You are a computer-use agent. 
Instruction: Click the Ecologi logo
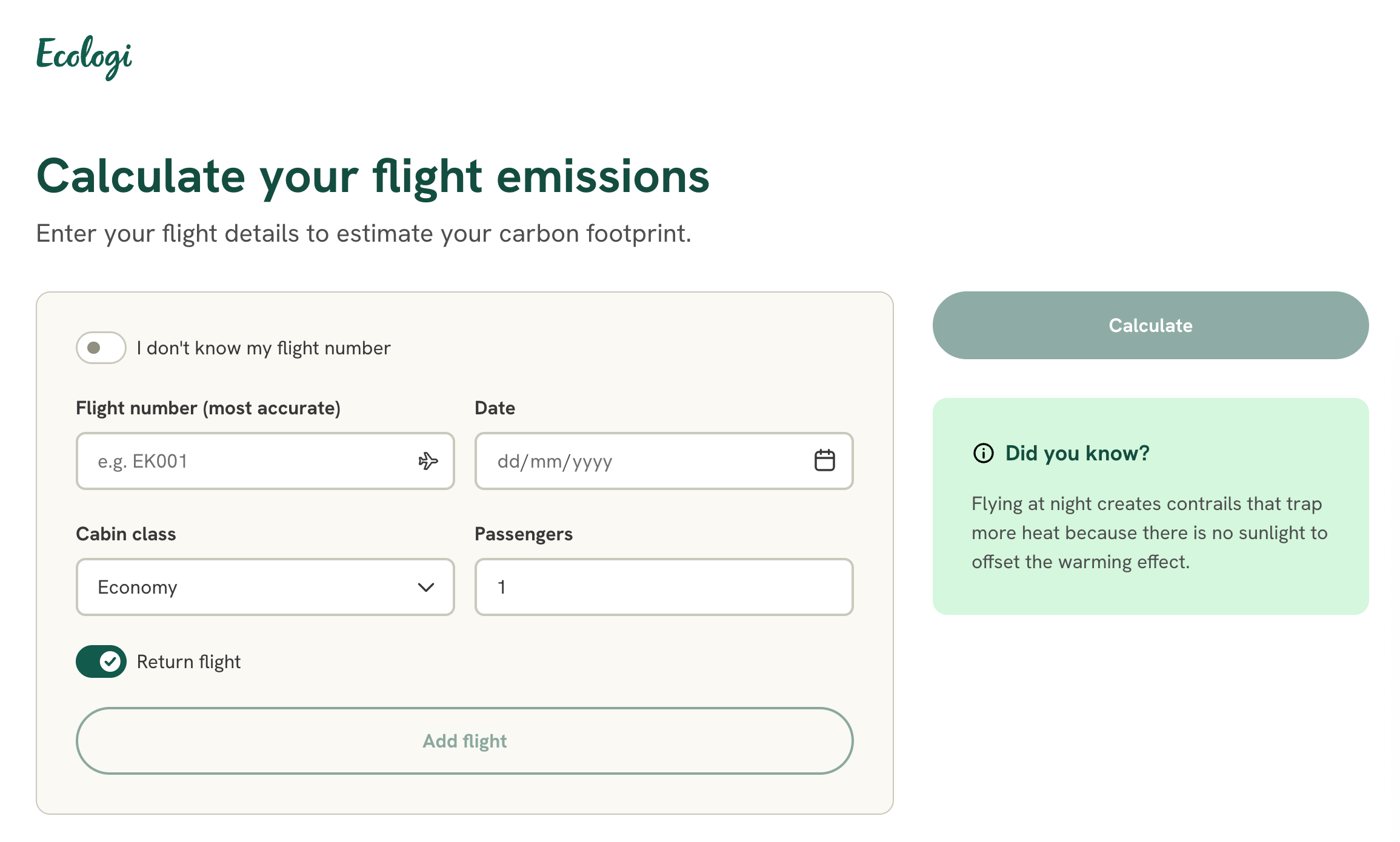[84, 57]
